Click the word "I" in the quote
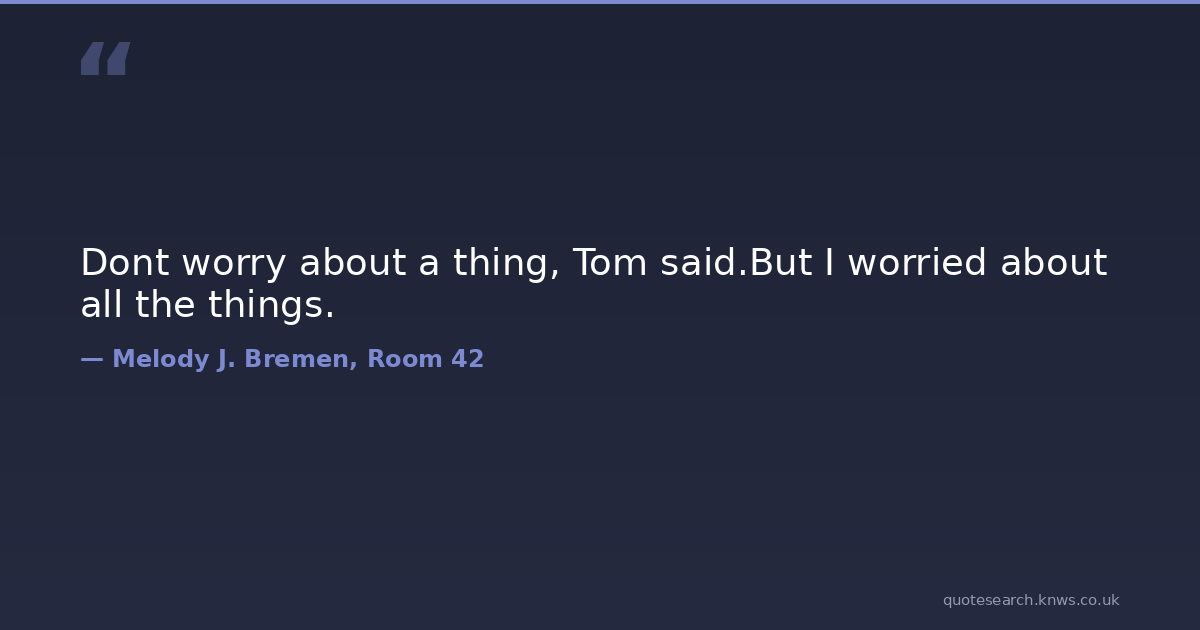 (x=830, y=263)
